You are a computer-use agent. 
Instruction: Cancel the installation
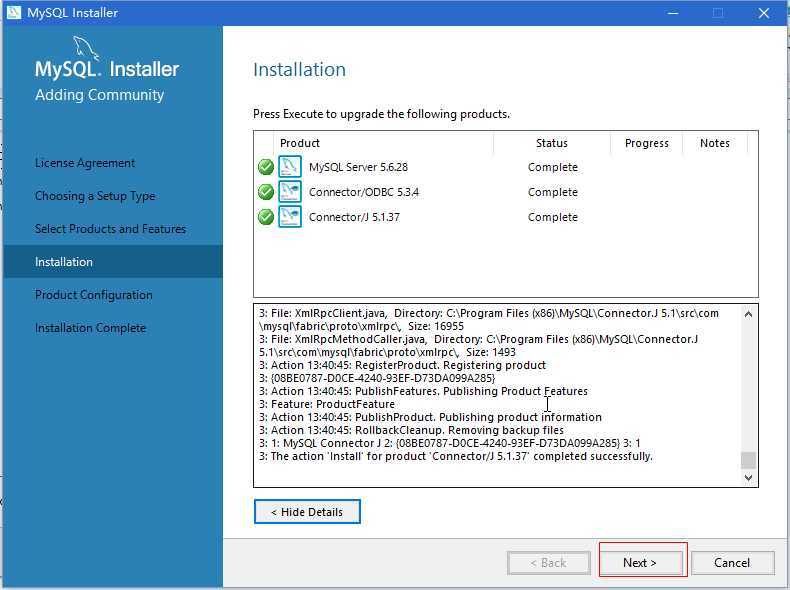click(732, 562)
